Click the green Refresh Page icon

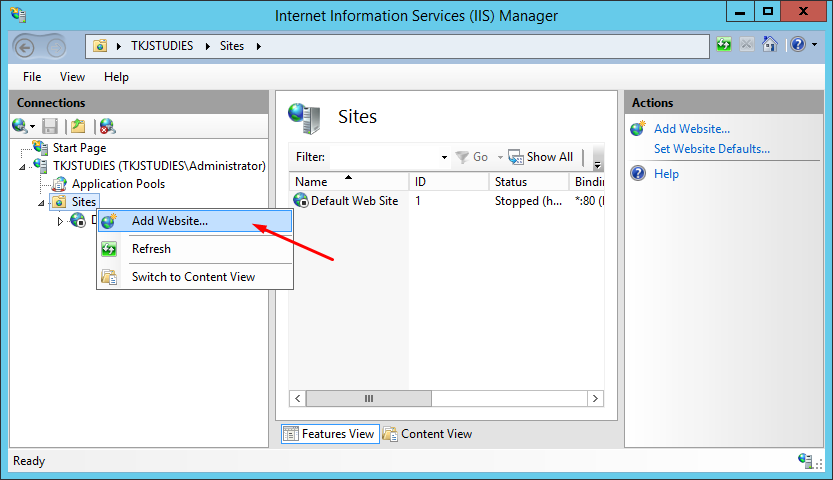tap(724, 45)
